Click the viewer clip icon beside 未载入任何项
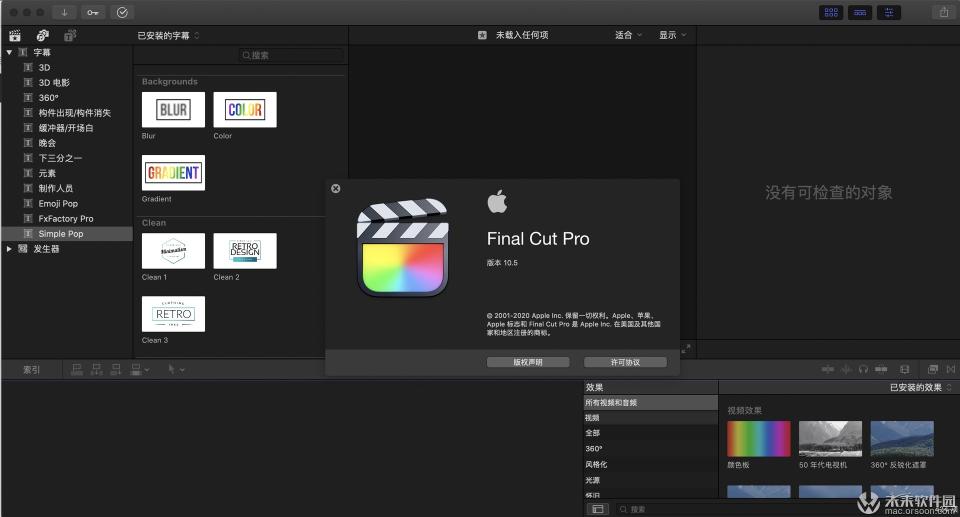Image resolution: width=960 pixels, height=517 pixels. 482,36
